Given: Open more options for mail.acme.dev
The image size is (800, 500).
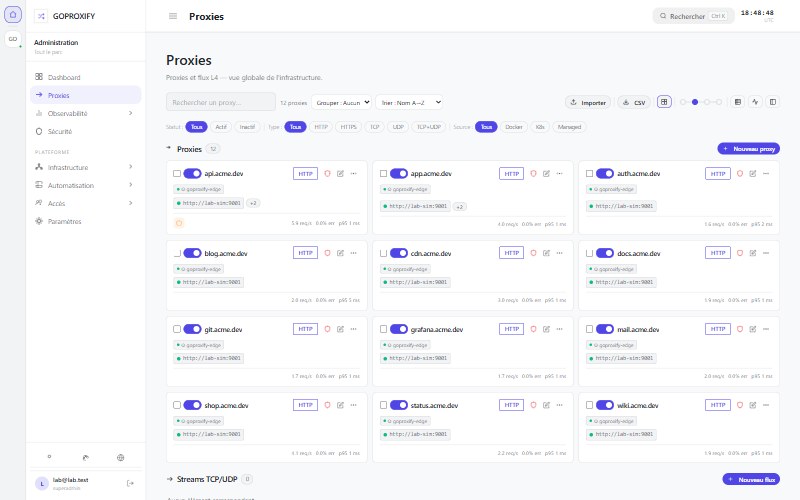Looking at the screenshot, I should (x=766, y=329).
